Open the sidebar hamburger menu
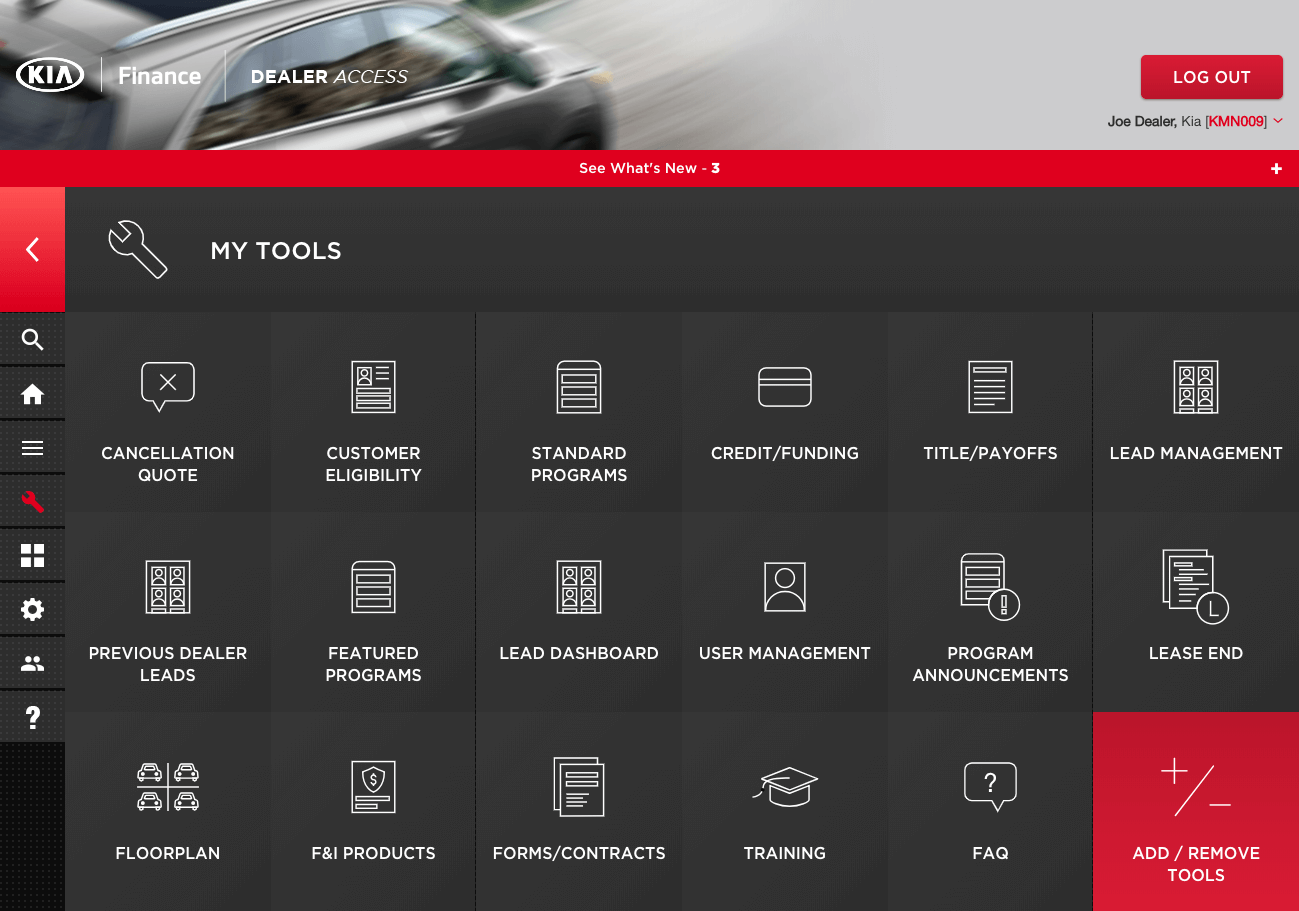The image size is (1299, 911). pos(33,448)
